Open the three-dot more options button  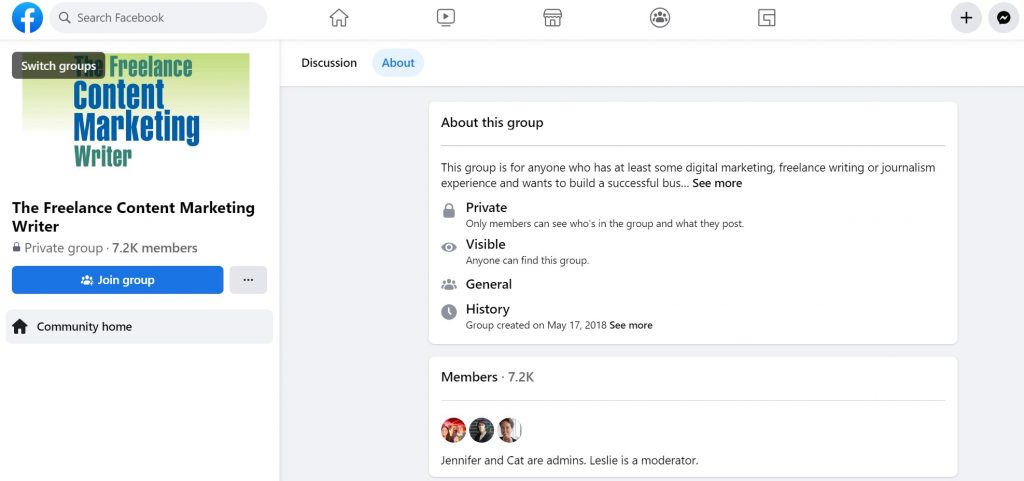click(248, 280)
